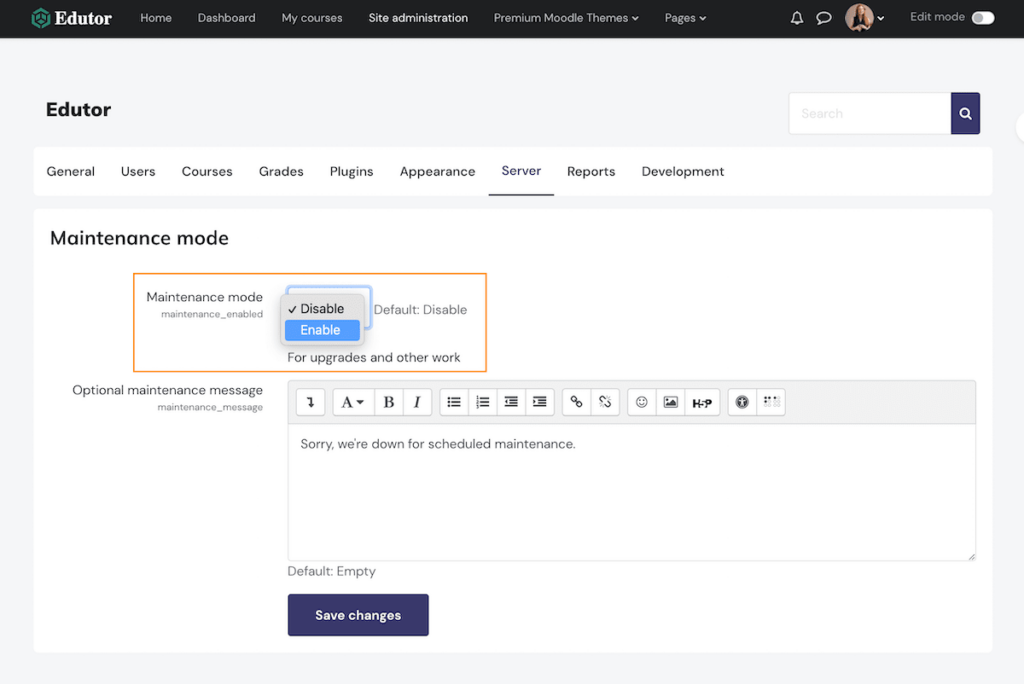Open the notifications bell icon
The image size is (1024, 684).
(797, 17)
